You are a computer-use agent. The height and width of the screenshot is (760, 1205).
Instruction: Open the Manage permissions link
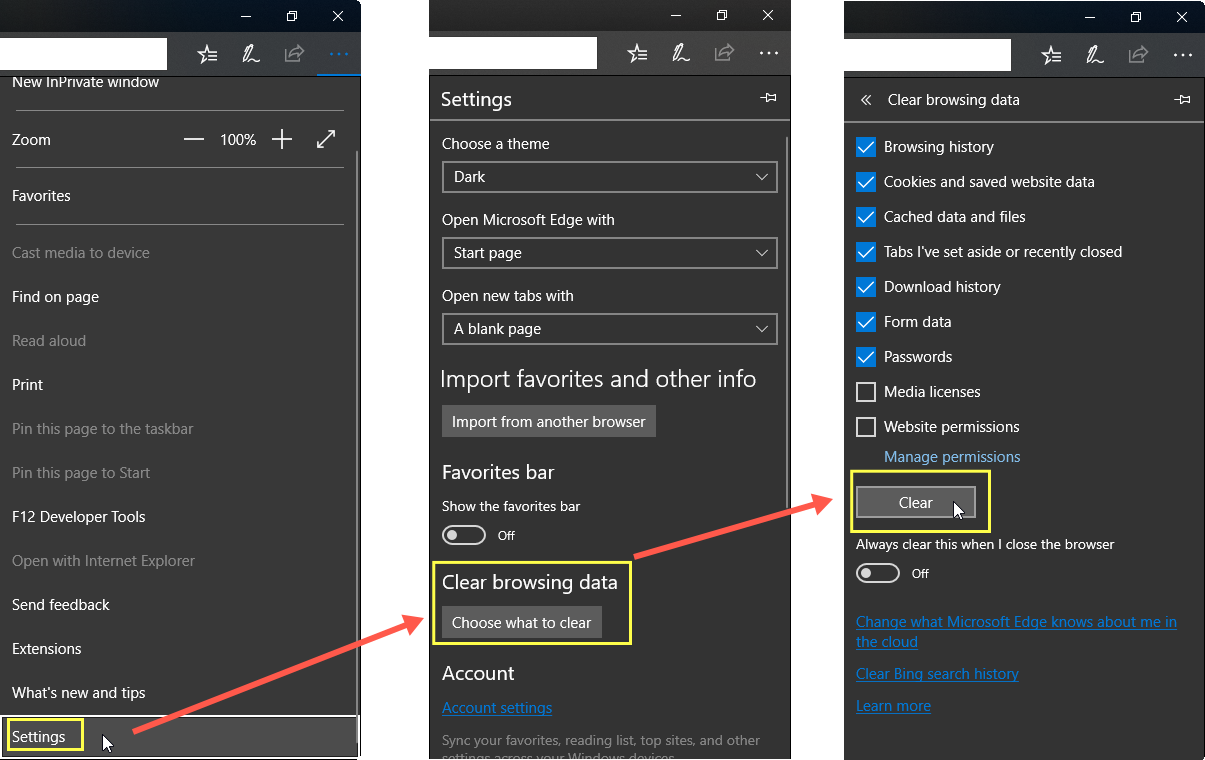click(951, 456)
